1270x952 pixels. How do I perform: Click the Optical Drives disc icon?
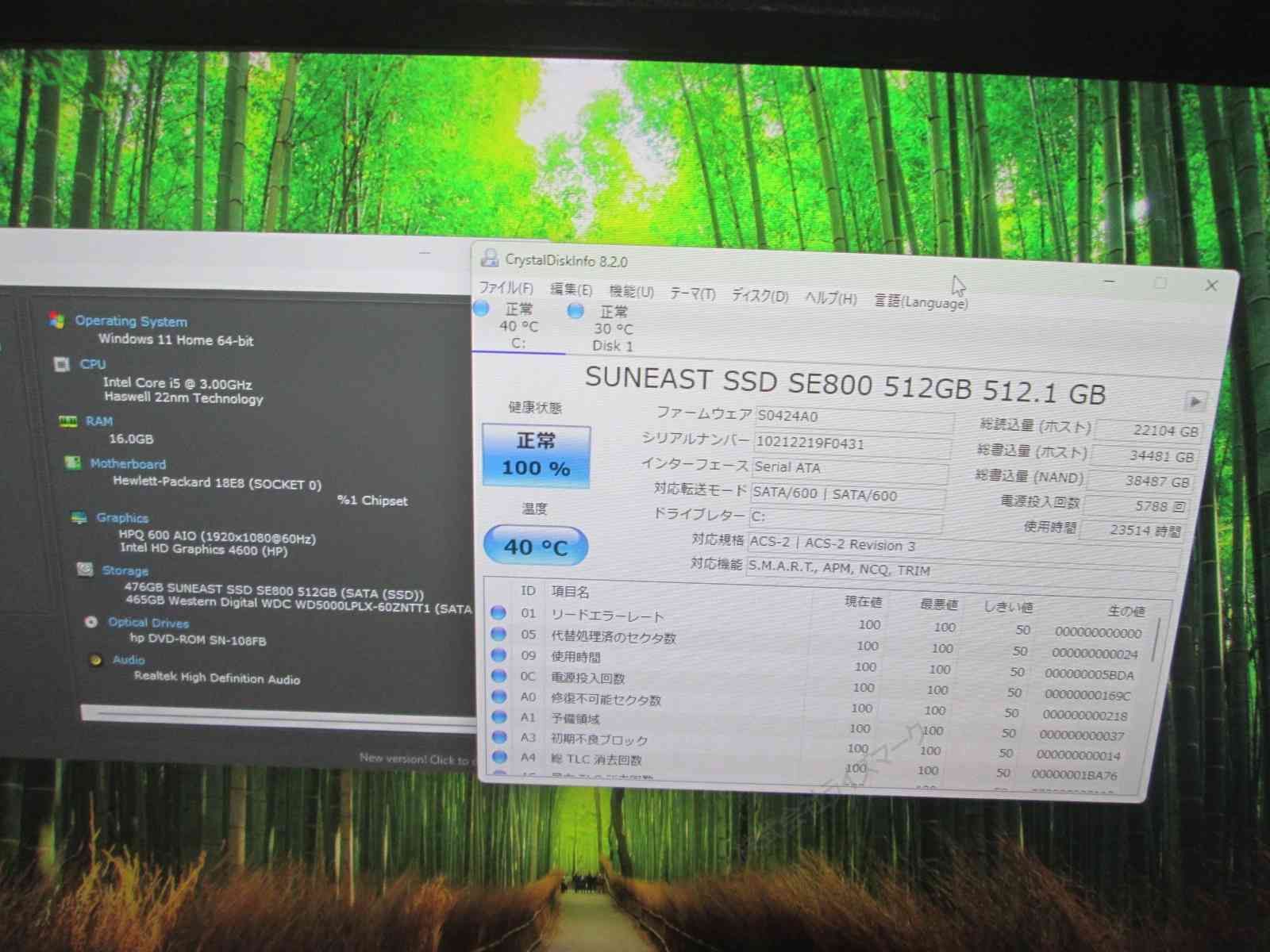tap(91, 622)
